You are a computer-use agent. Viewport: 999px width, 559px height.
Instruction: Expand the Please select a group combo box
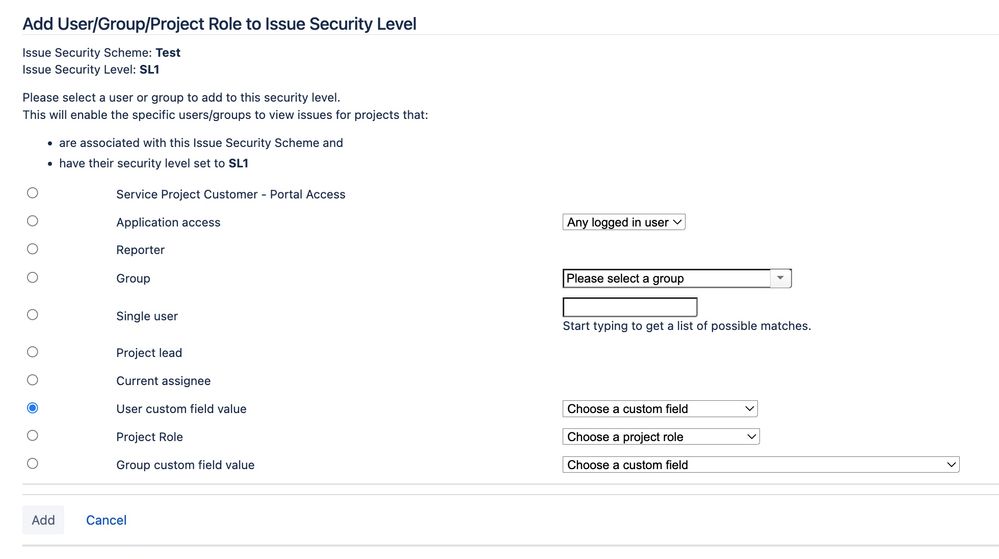click(x=667, y=279)
